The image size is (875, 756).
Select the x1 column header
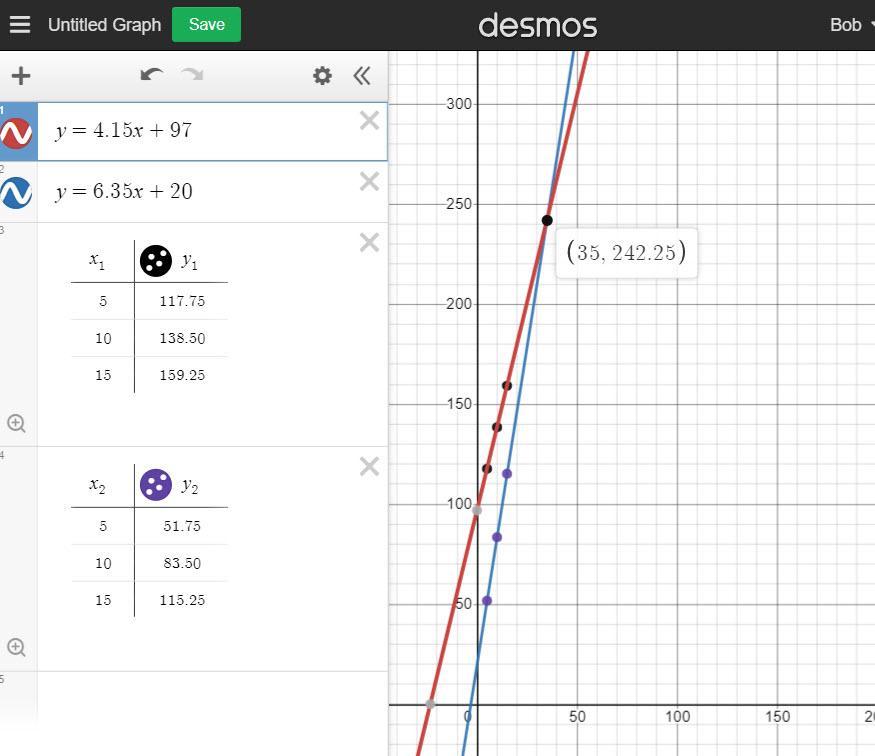pos(97,260)
